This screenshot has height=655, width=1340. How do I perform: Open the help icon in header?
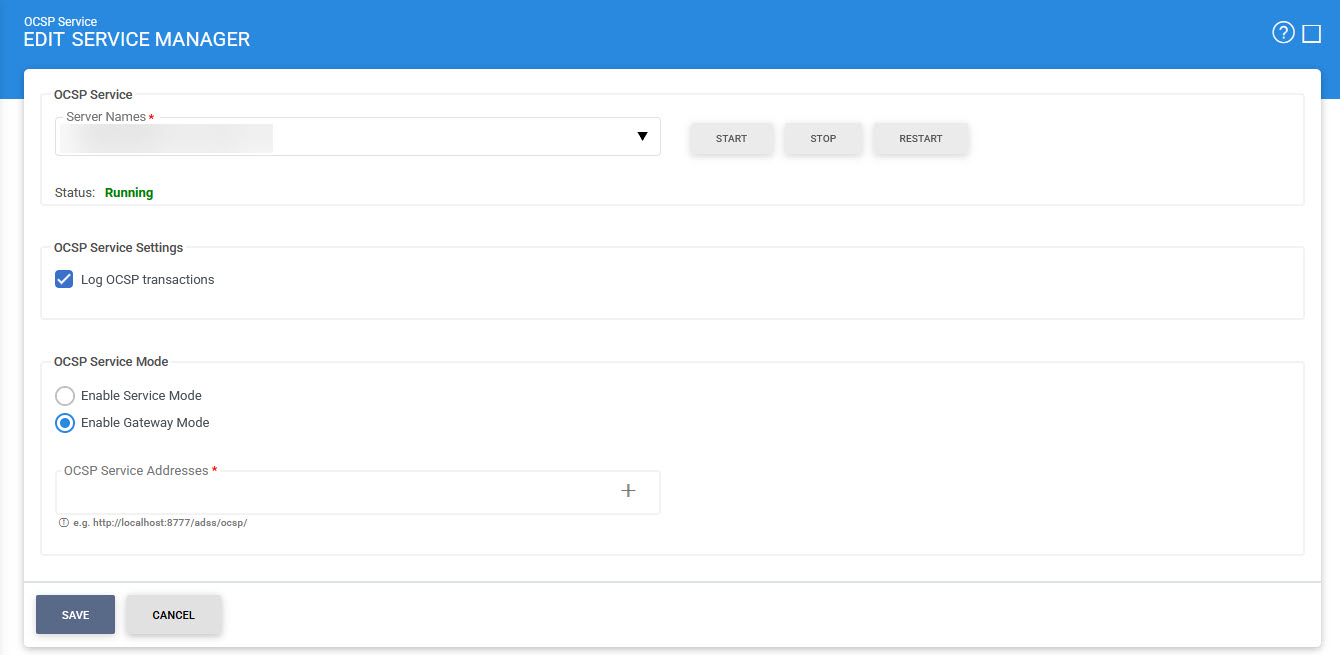click(x=1283, y=33)
